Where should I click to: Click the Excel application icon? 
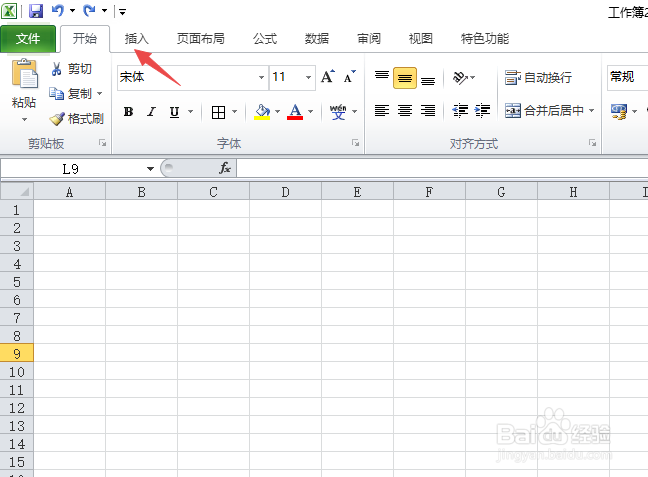[x=9, y=11]
